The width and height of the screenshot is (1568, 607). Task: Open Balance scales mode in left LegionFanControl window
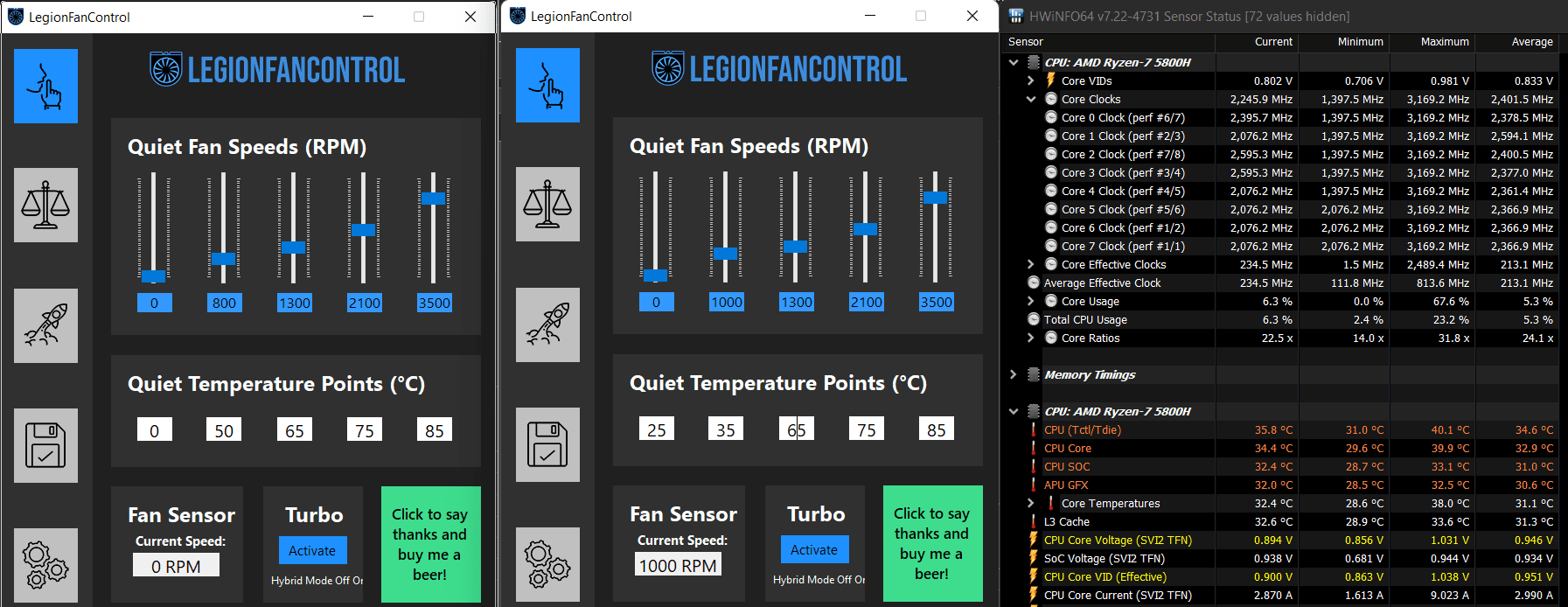(x=45, y=206)
